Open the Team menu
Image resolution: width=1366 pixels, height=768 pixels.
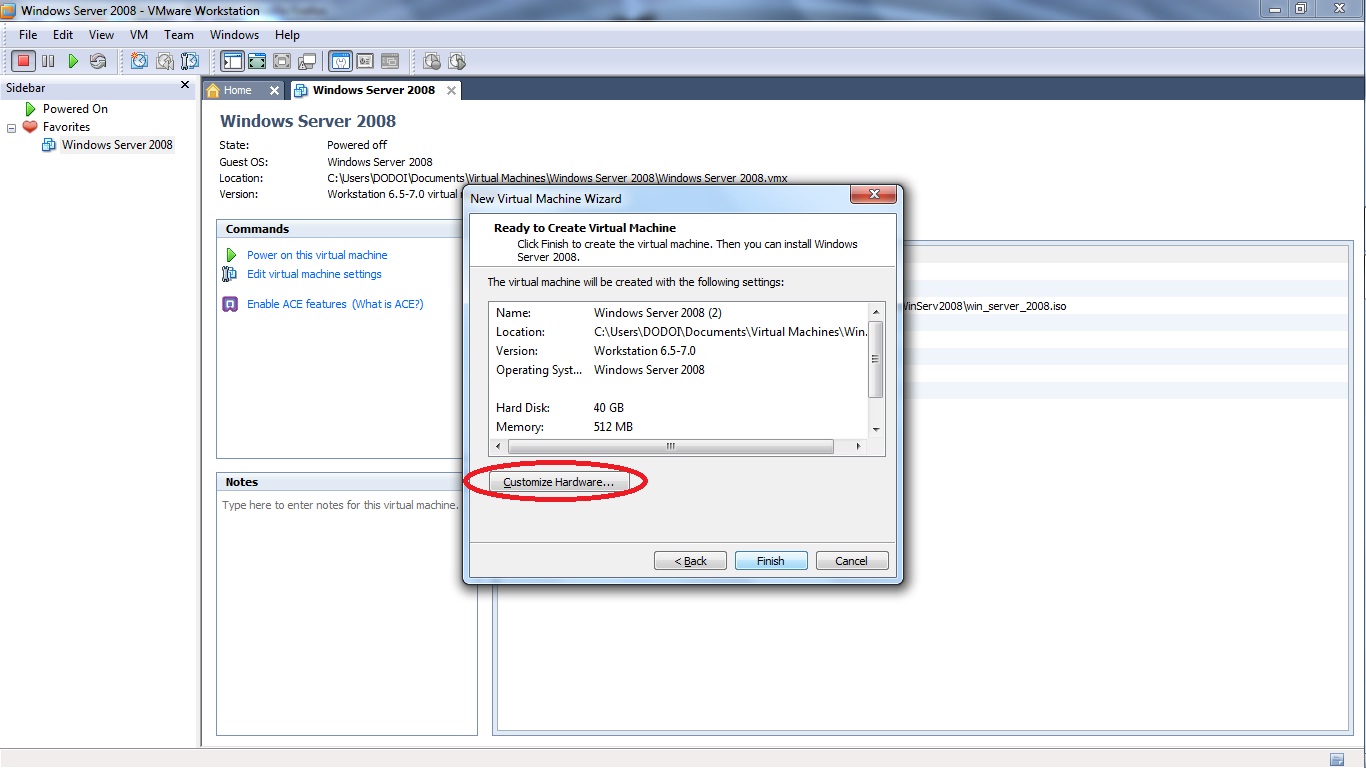[x=179, y=35]
